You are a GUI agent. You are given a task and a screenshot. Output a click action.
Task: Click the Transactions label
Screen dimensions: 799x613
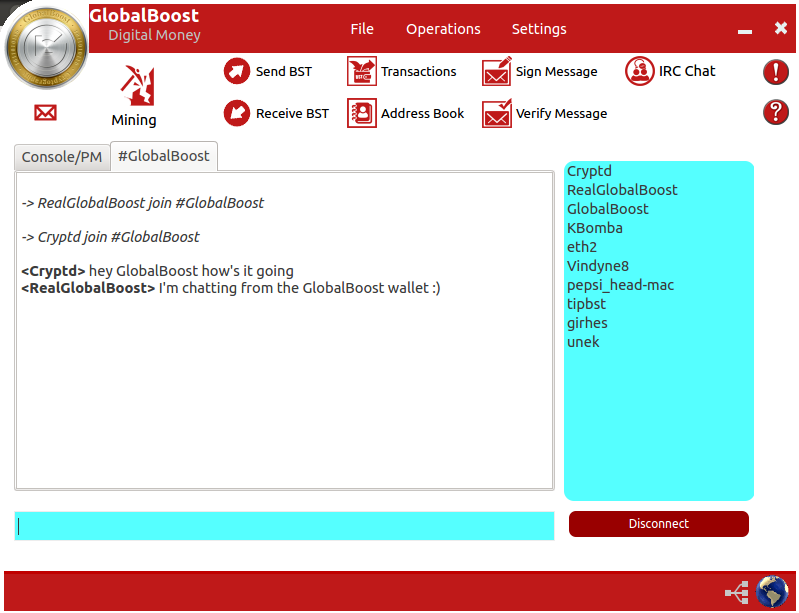click(418, 71)
